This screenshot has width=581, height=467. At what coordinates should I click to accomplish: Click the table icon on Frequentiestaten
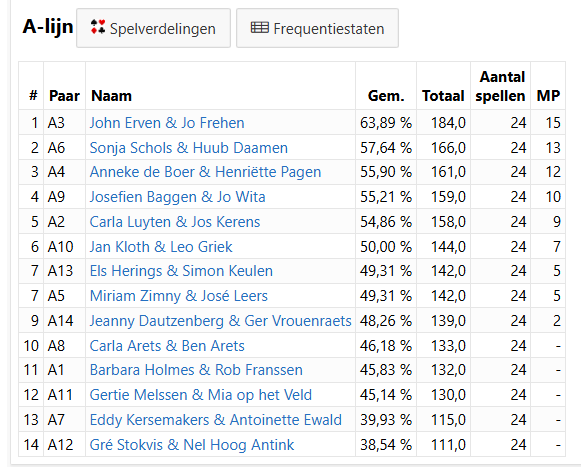coord(259,28)
